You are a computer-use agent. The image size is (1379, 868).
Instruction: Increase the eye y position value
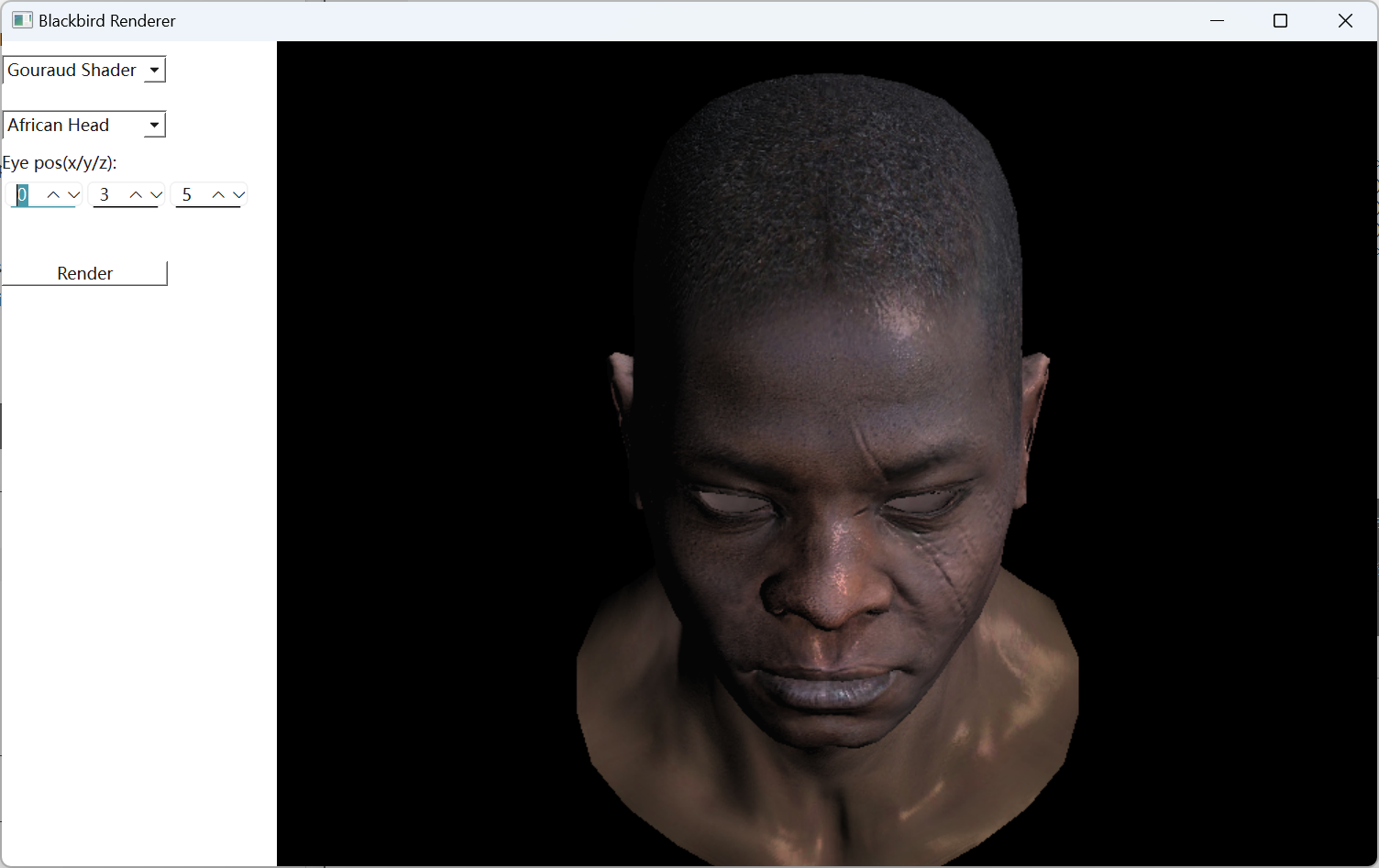coord(136,194)
